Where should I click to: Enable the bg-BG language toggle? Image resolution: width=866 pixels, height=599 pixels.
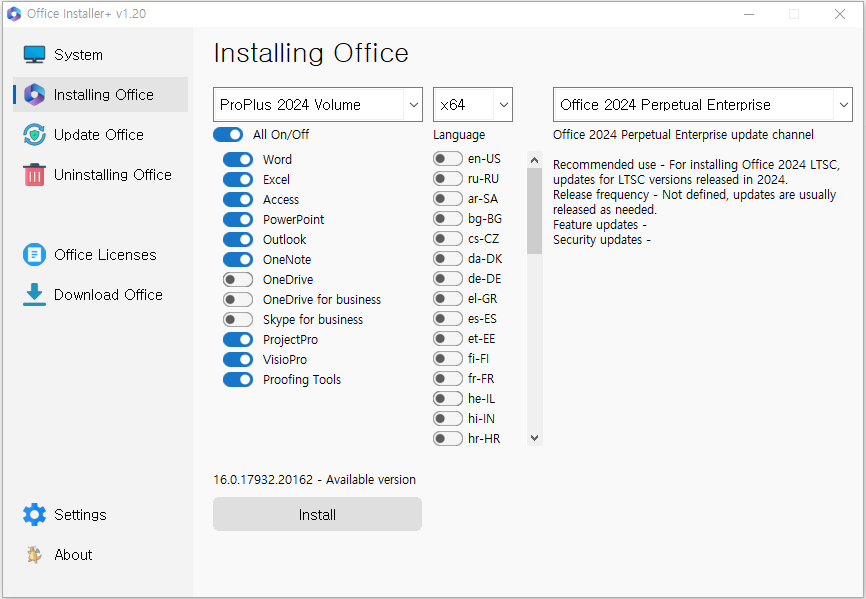click(x=448, y=219)
